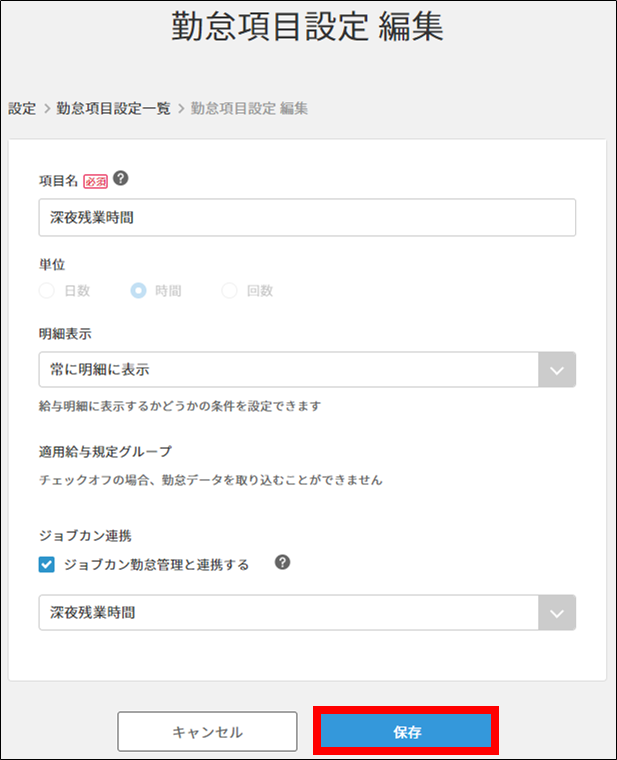Click the help icon next to 項目名

tap(121, 179)
